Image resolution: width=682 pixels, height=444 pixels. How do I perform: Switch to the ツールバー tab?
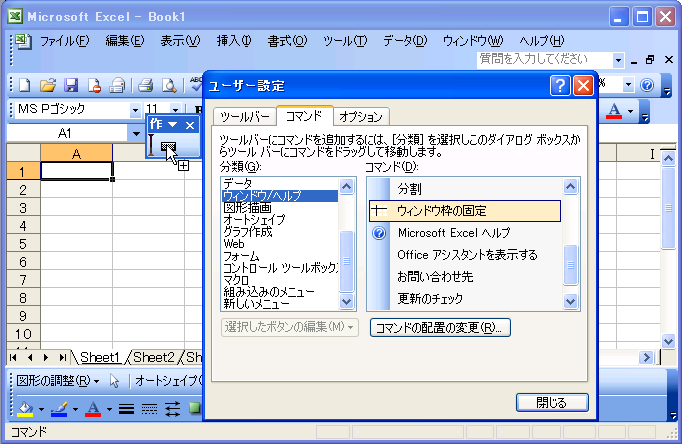pyautogui.click(x=244, y=117)
